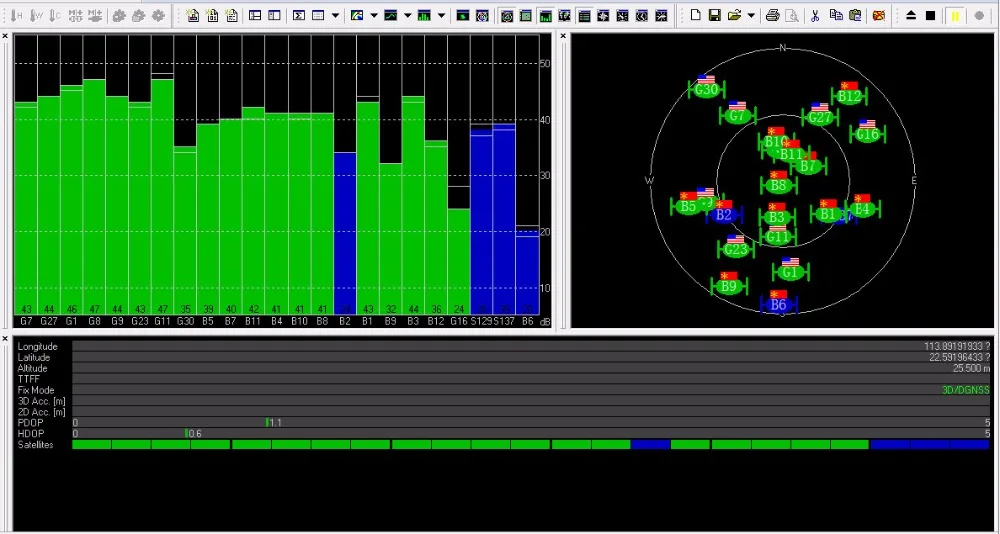The width and height of the screenshot is (1000, 534).
Task: Click the HDOP bar showing 0.6
Action: coord(531,433)
